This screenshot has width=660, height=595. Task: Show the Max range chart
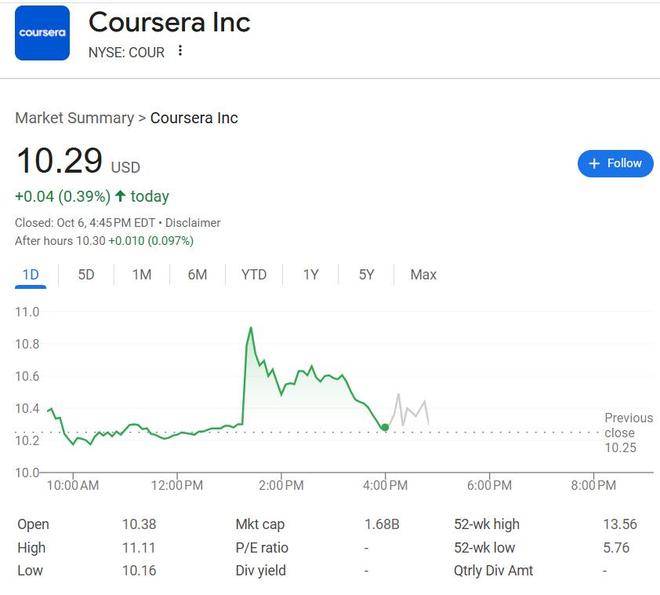tap(423, 274)
